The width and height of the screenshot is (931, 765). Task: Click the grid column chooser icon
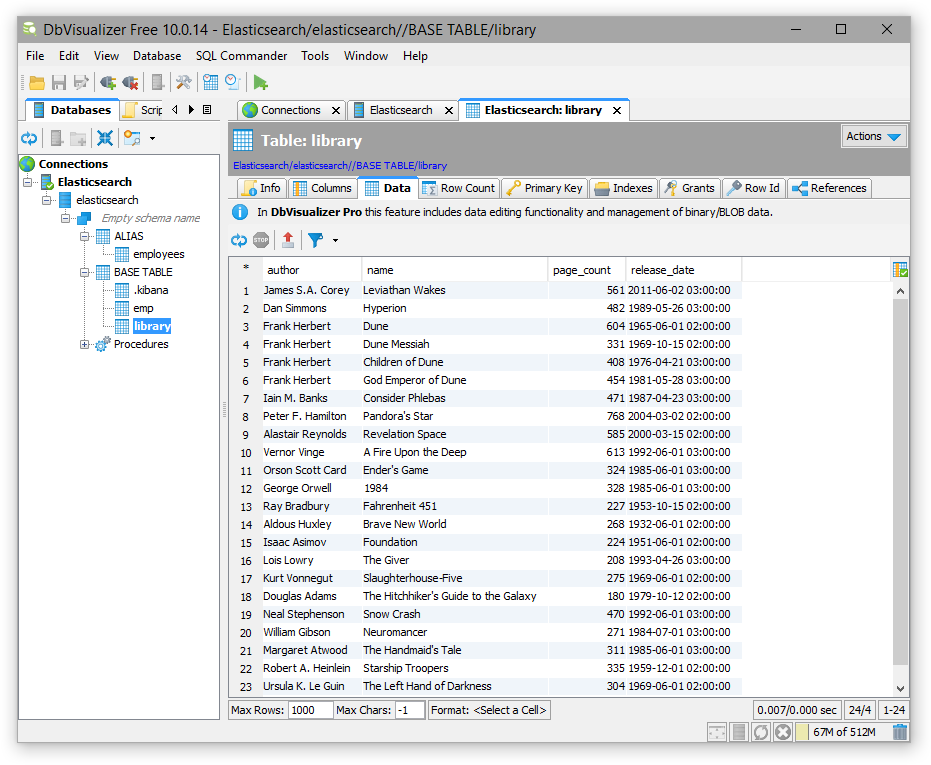[900, 270]
